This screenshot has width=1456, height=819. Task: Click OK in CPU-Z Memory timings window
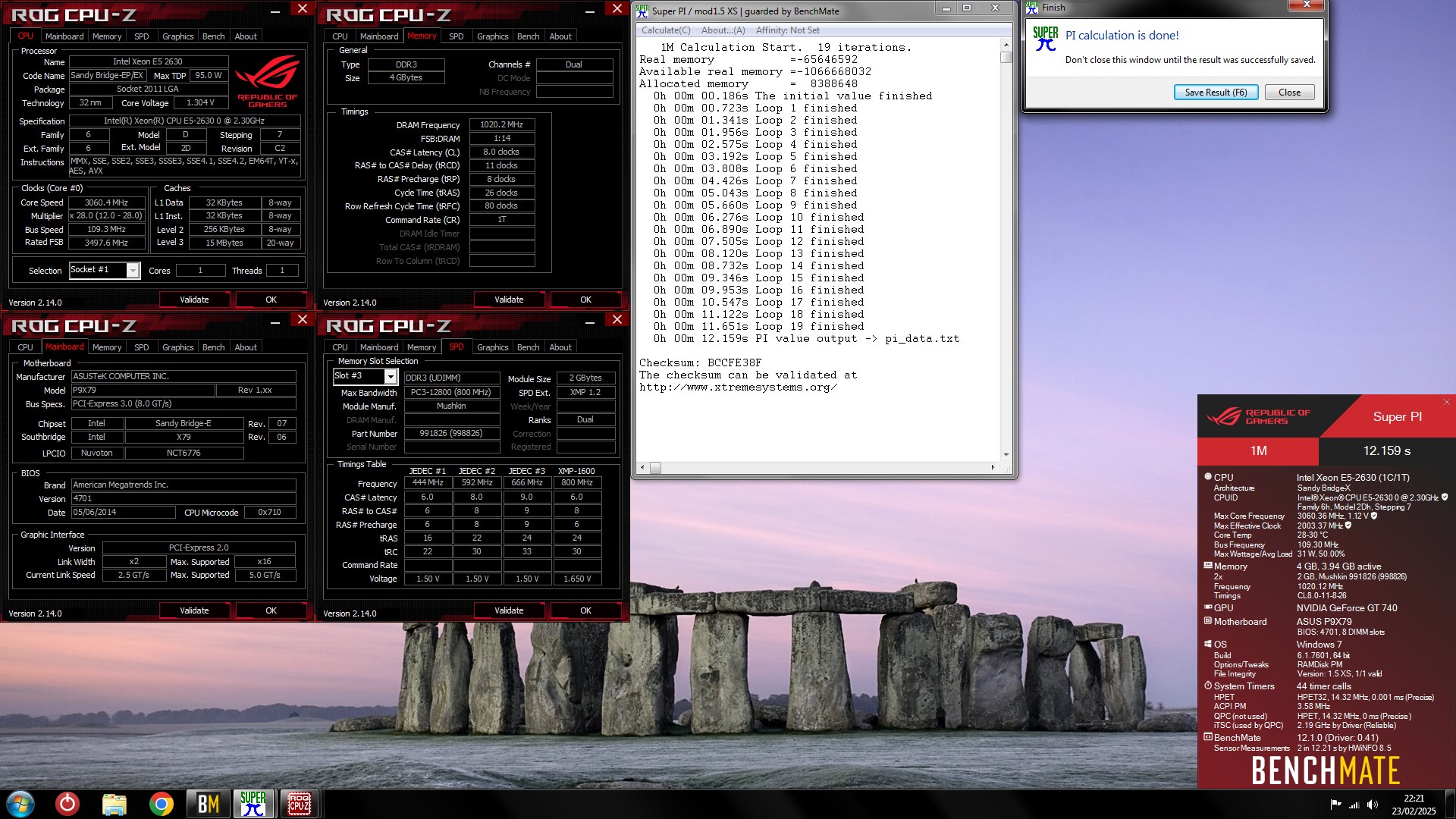585,300
